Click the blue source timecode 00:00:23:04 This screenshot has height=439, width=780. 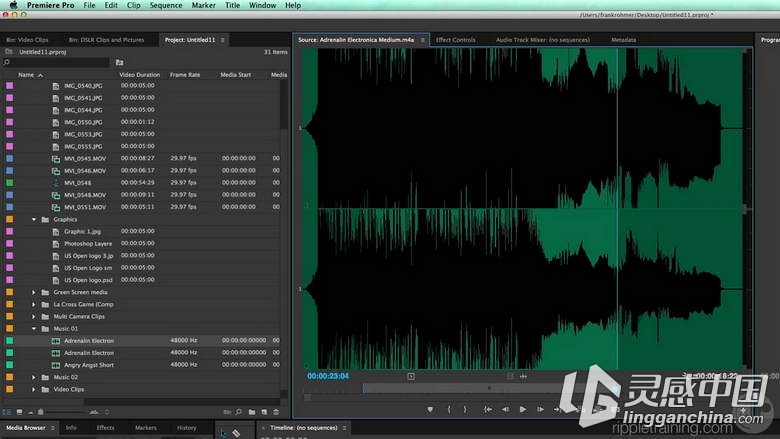coord(328,376)
